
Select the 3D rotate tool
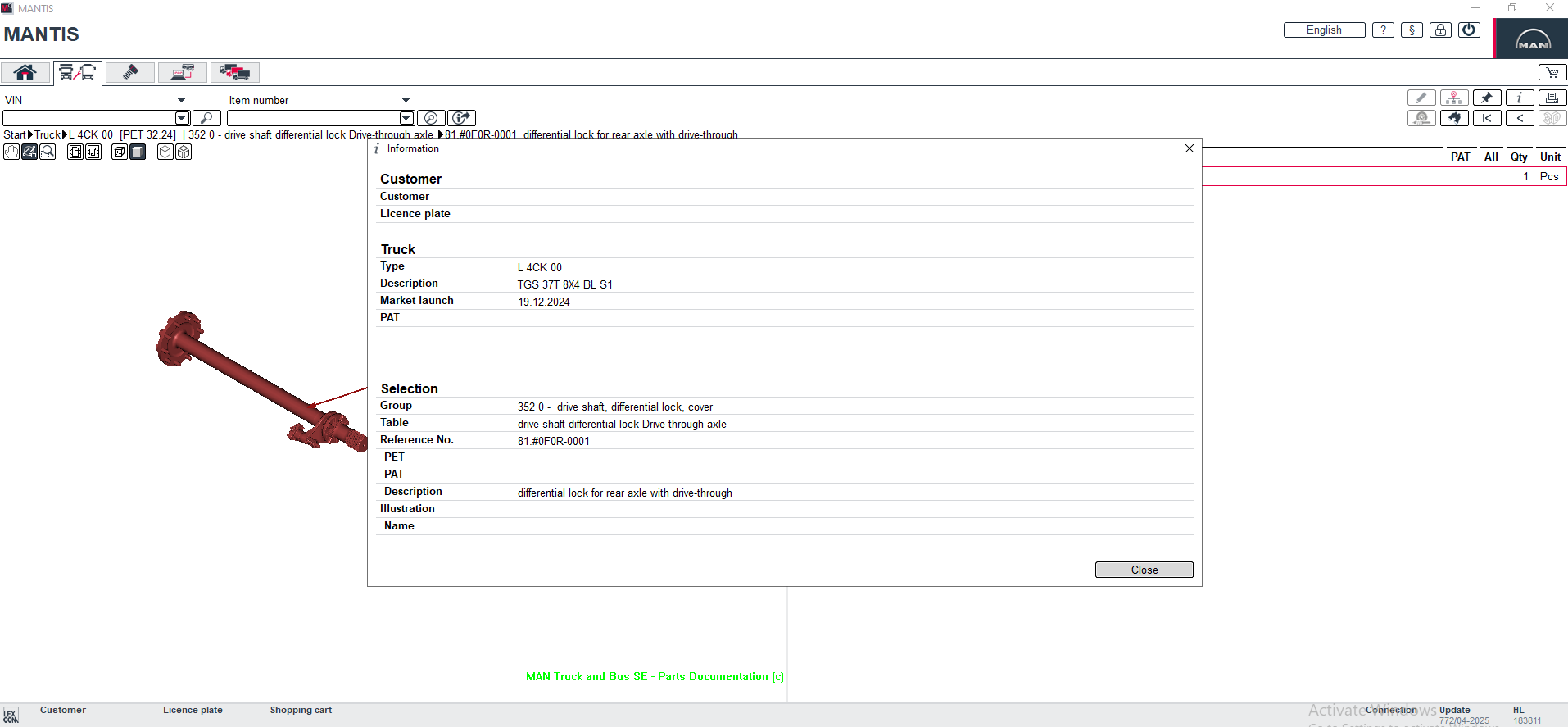coord(29,152)
